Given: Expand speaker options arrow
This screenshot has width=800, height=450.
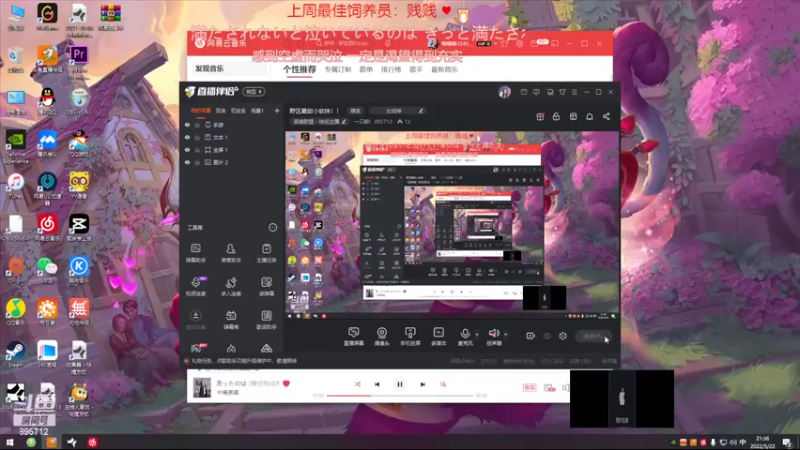Looking at the screenshot, I should click(x=506, y=335).
